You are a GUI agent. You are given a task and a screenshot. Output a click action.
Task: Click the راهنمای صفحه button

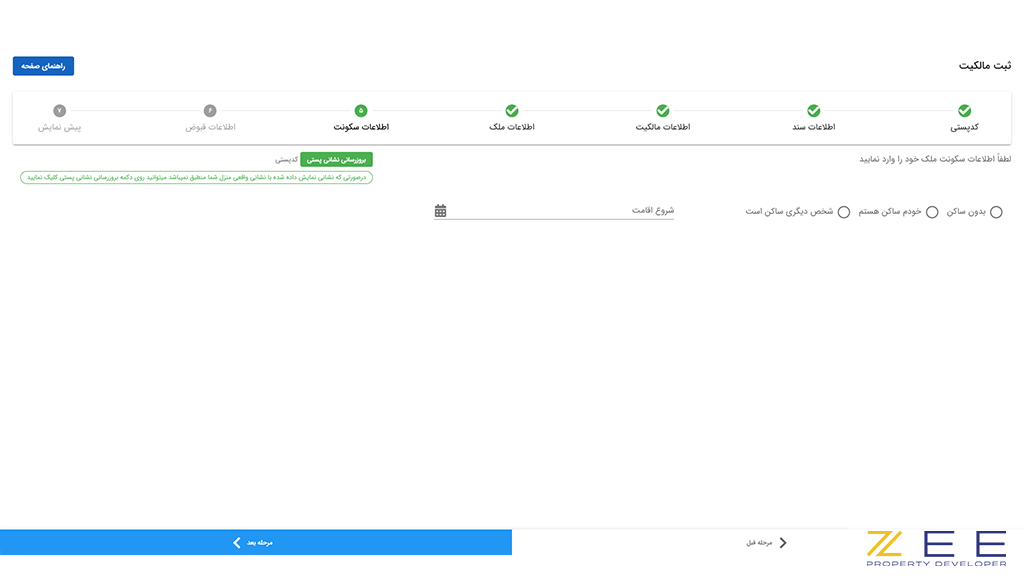coord(42,65)
